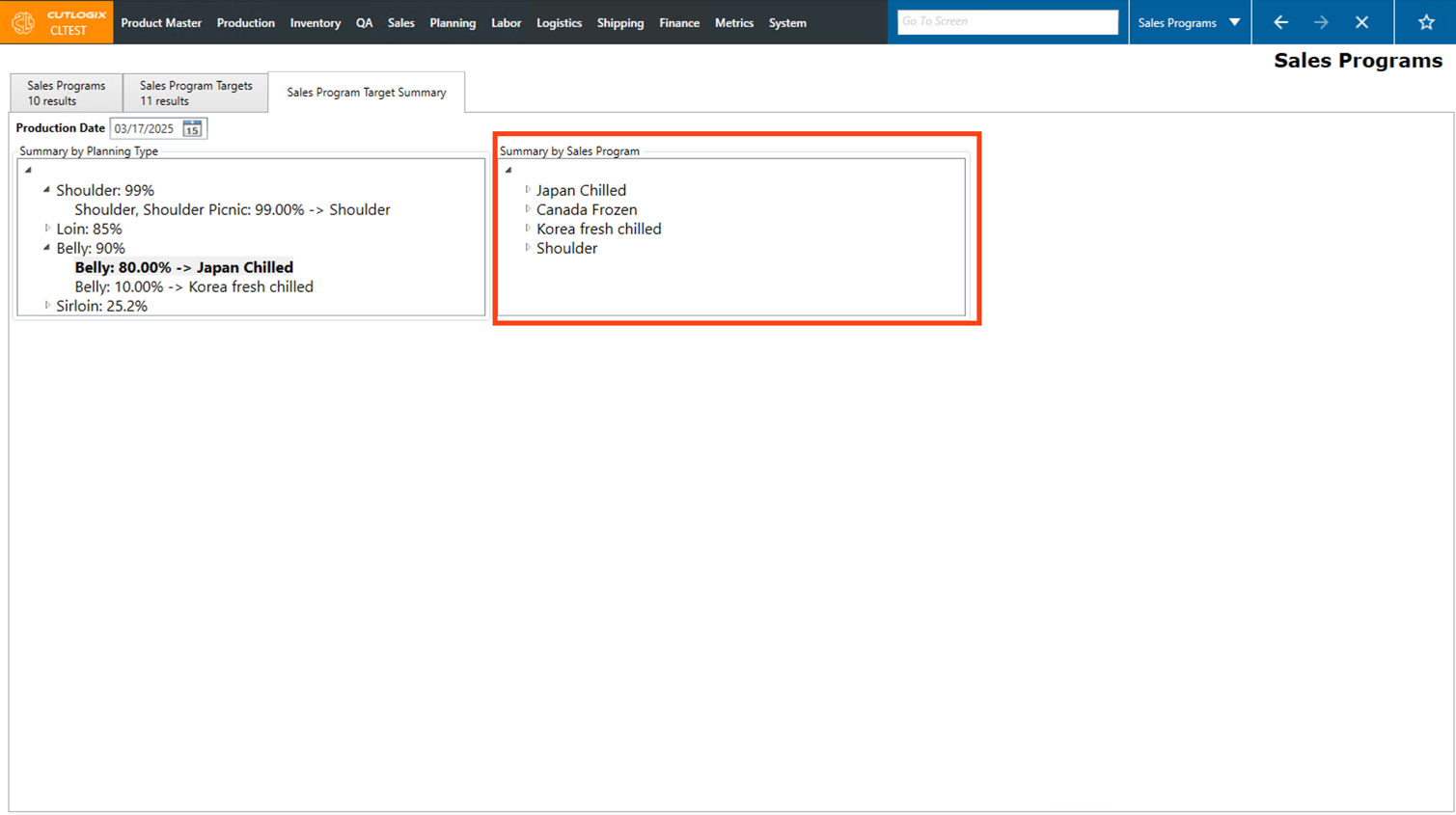This screenshot has width=1456, height=815.
Task: Switch to the Sales Programs tab
Action: [66, 93]
